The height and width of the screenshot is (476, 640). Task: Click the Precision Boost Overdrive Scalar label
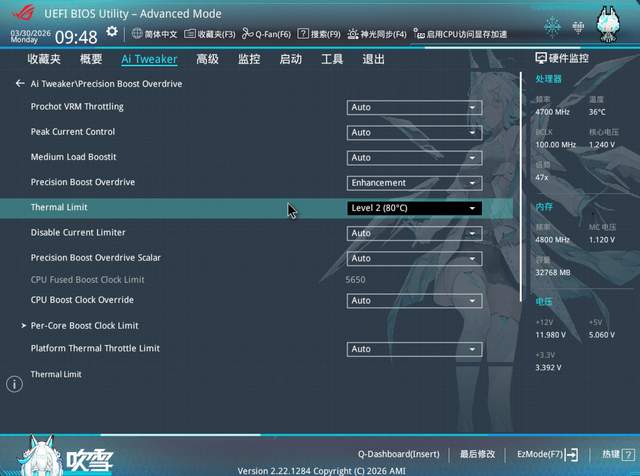point(96,258)
